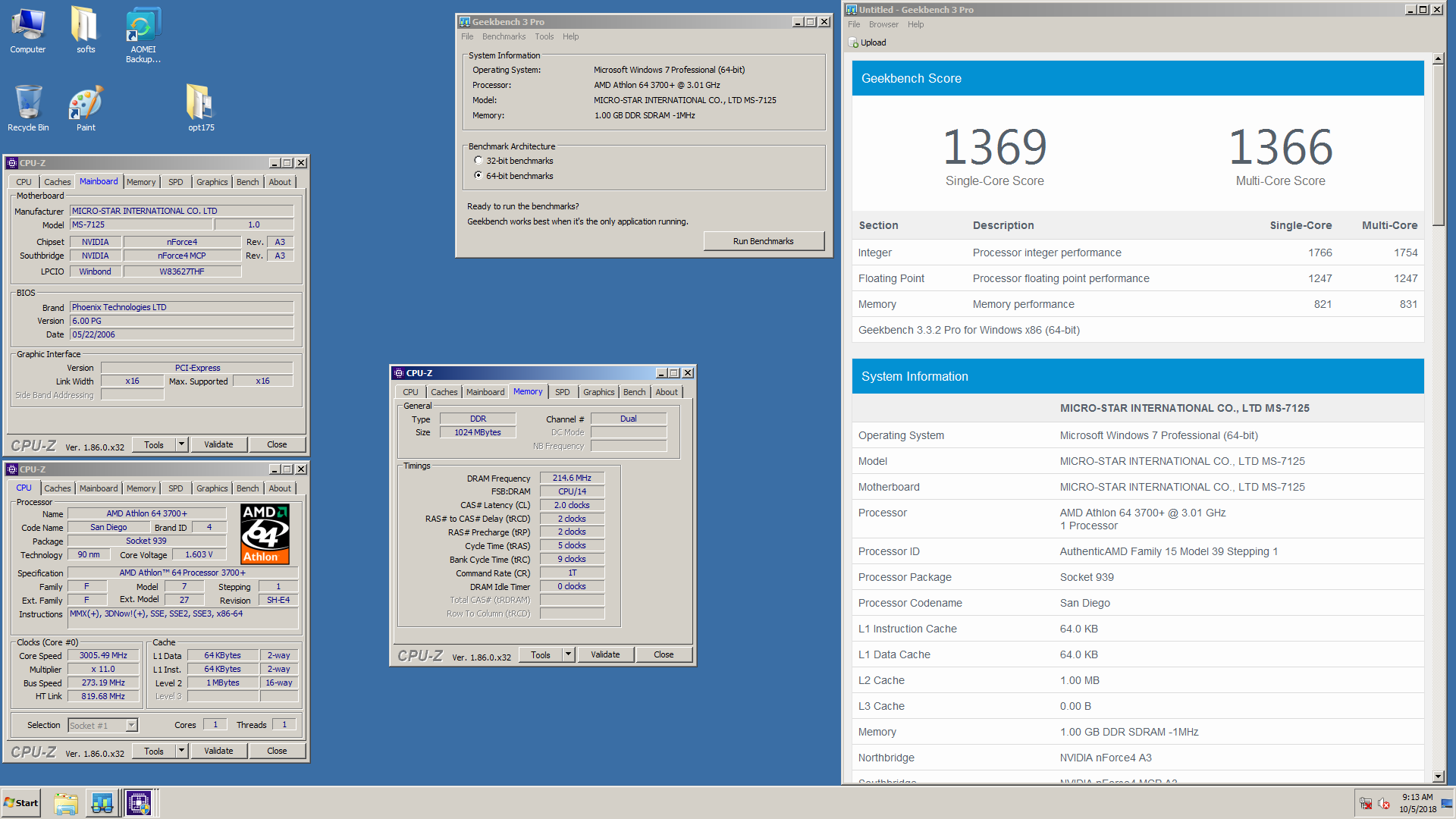Click the Channel # field showing Dual

point(629,419)
